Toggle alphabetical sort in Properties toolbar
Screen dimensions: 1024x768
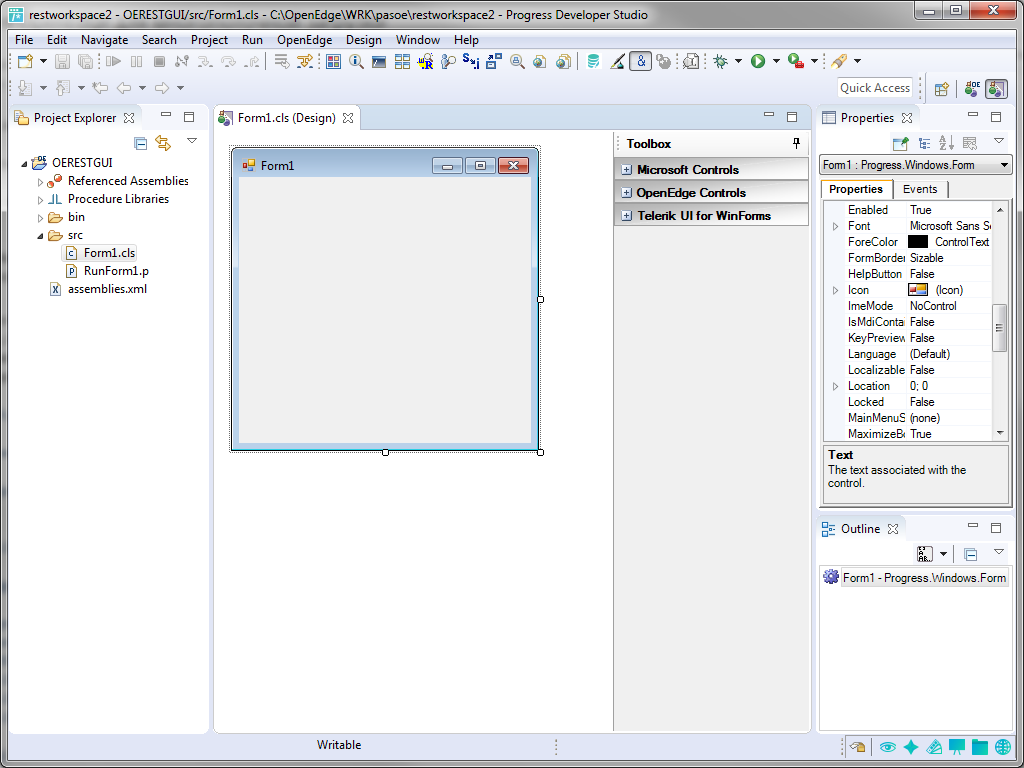pyautogui.click(x=946, y=143)
